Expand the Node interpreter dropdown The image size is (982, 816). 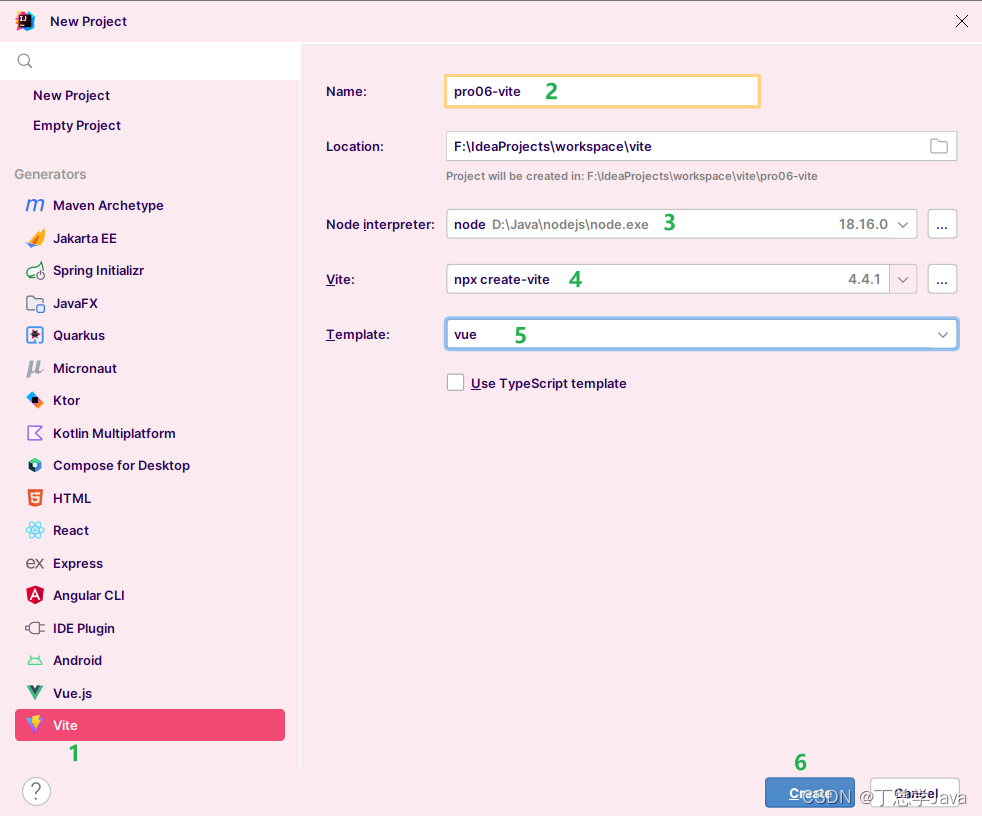point(903,224)
